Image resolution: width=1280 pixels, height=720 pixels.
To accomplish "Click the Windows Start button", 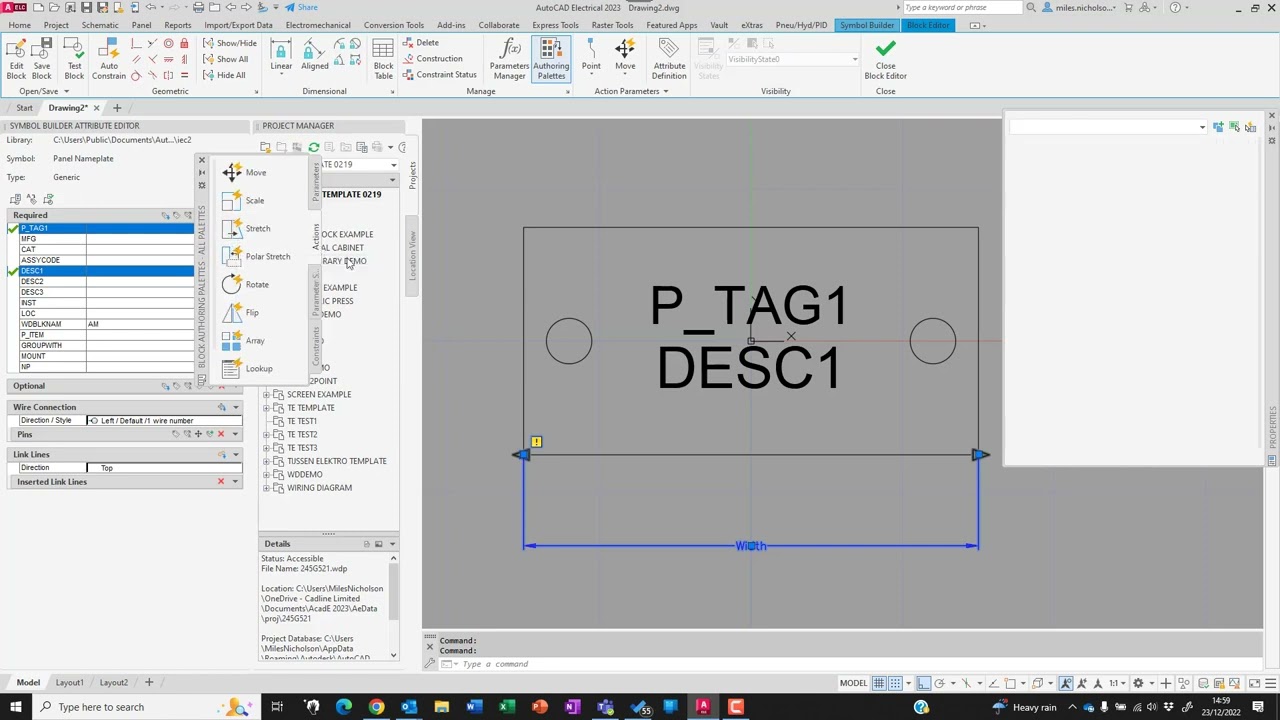I will coord(15,707).
